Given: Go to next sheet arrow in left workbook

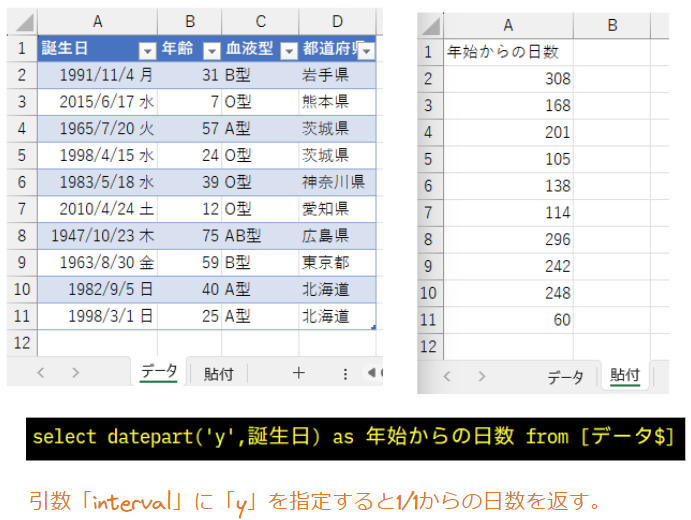Looking at the screenshot, I should click(76, 373).
